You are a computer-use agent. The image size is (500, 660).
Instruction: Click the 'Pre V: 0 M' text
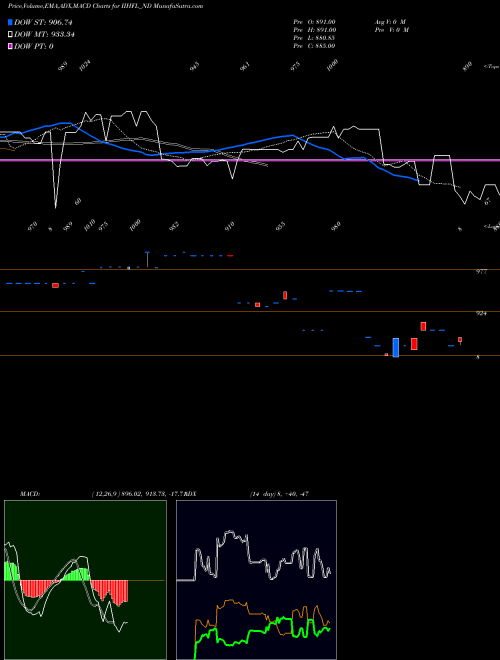pos(391,30)
